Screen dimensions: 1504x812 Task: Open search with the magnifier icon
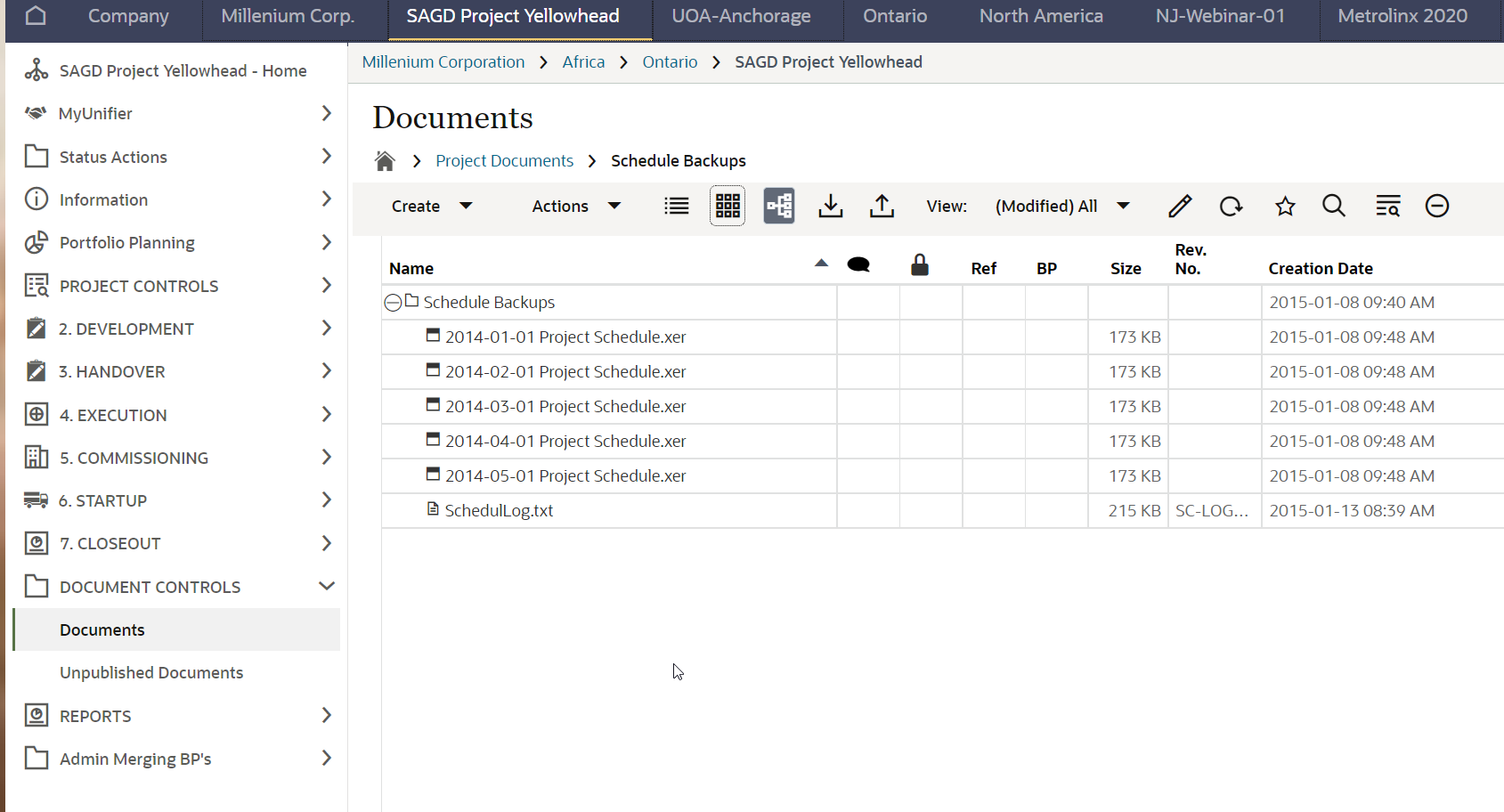[x=1334, y=206]
